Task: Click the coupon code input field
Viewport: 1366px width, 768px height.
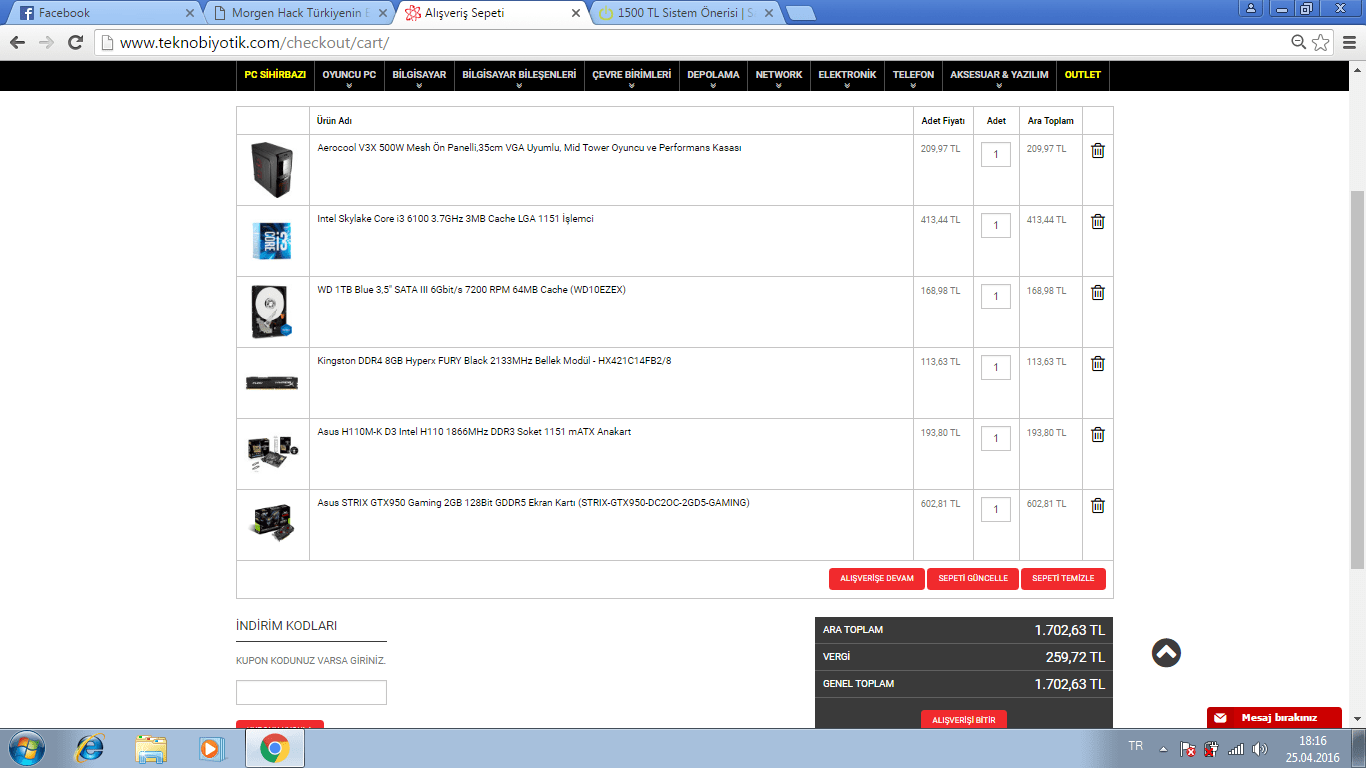Action: pyautogui.click(x=311, y=692)
